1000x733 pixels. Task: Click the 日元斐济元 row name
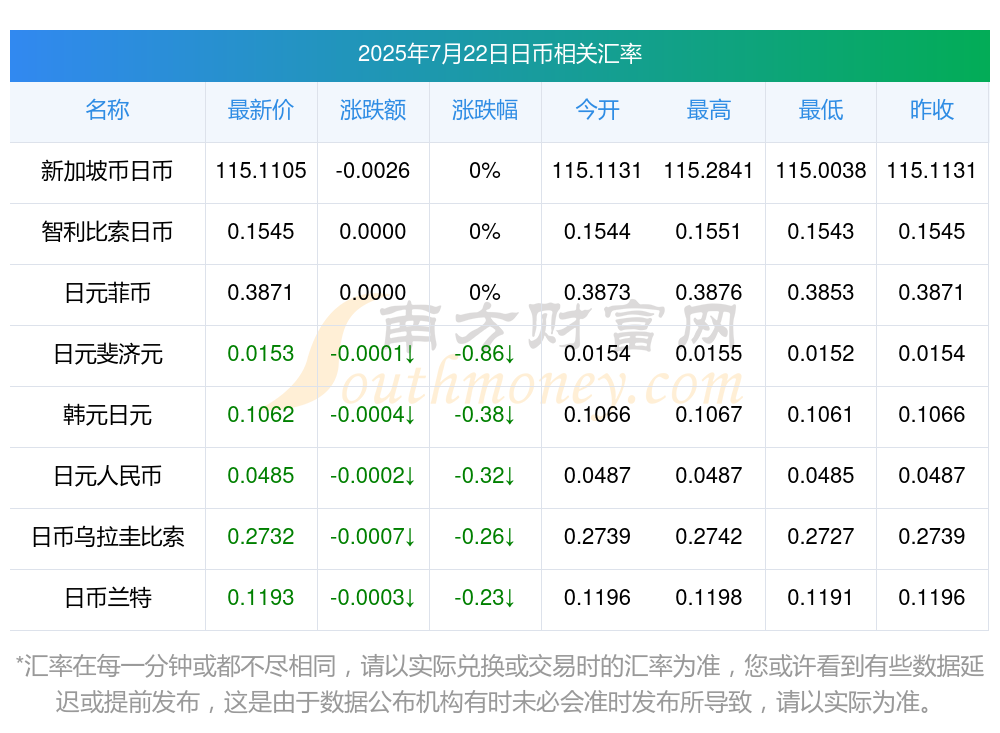tap(107, 353)
